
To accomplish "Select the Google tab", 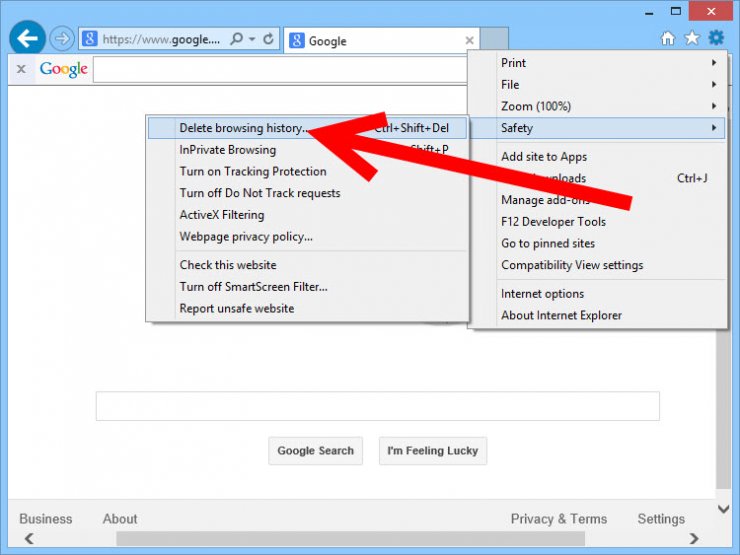I will (381, 41).
